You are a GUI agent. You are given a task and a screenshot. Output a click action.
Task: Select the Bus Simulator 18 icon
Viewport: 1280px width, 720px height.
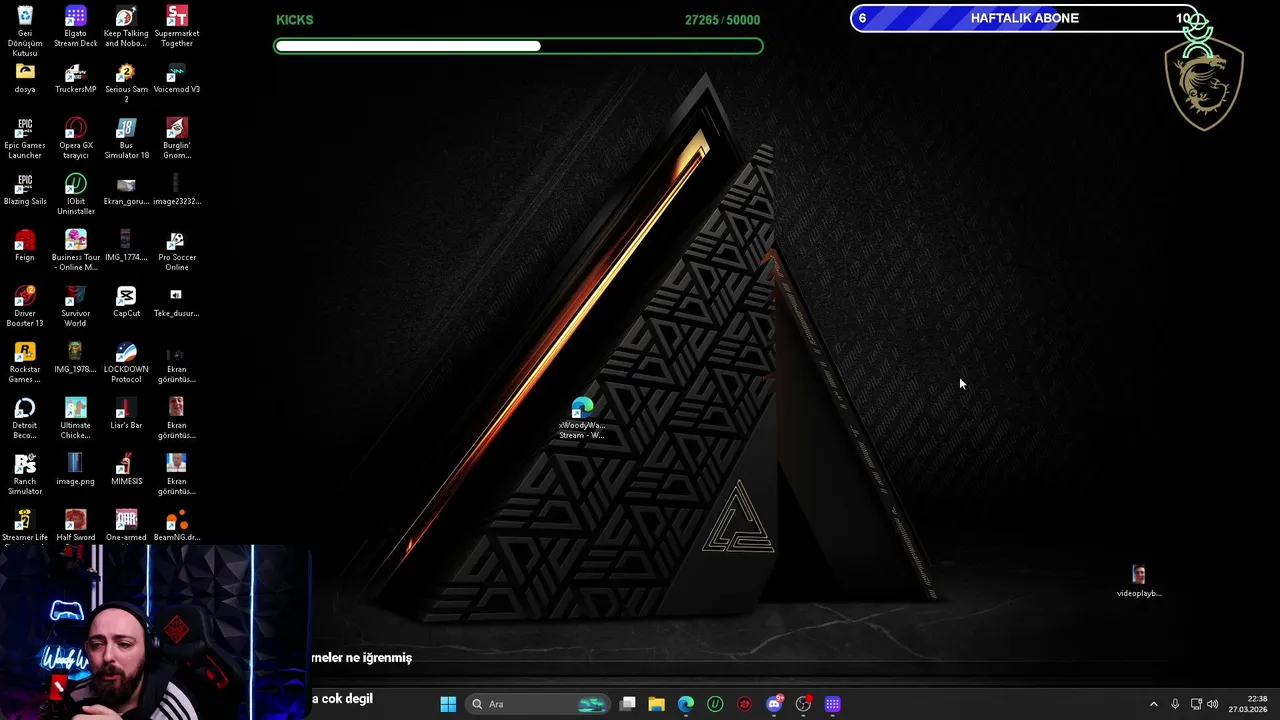click(126, 139)
